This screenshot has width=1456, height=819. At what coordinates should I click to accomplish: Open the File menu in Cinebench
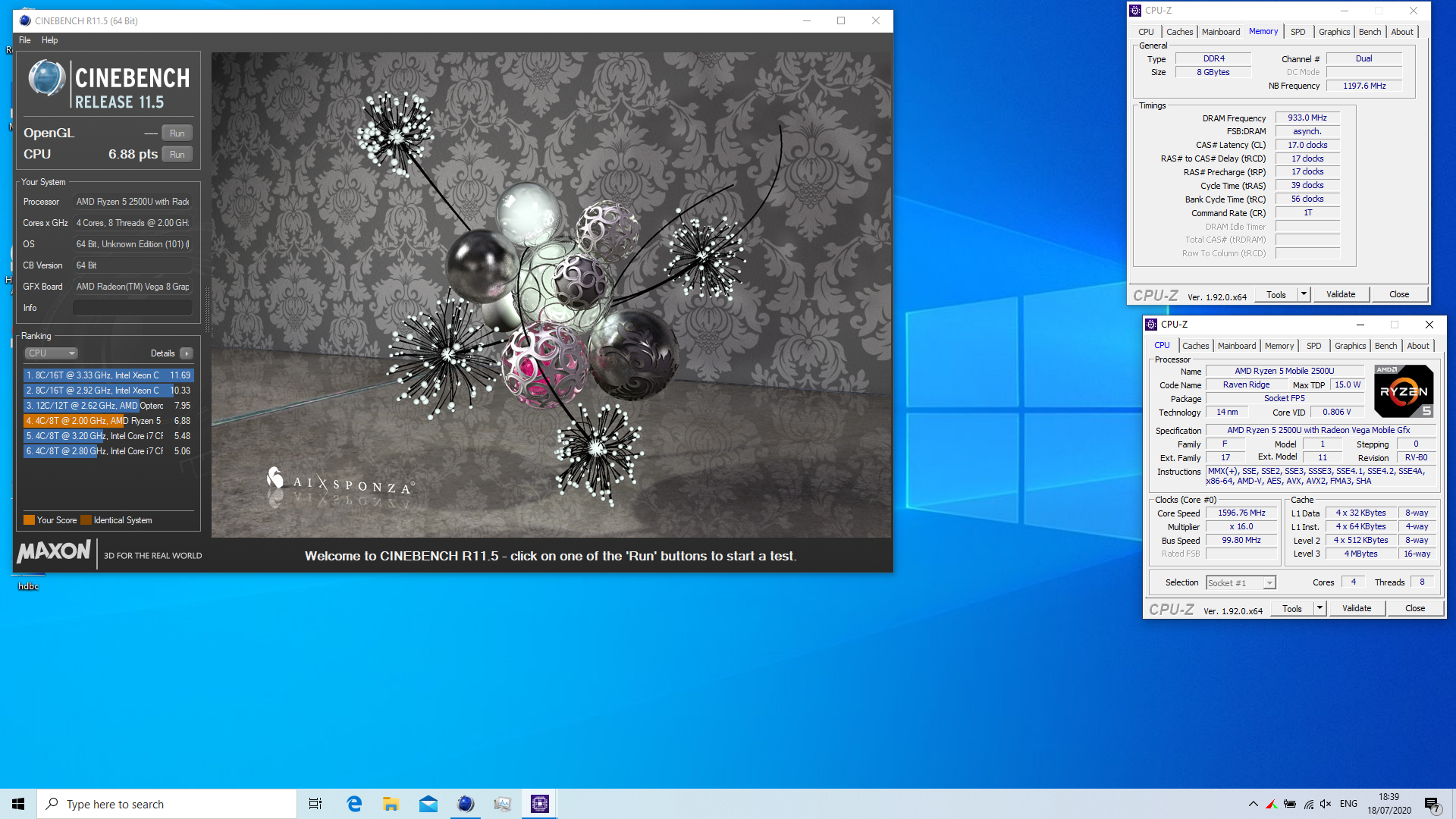click(25, 40)
